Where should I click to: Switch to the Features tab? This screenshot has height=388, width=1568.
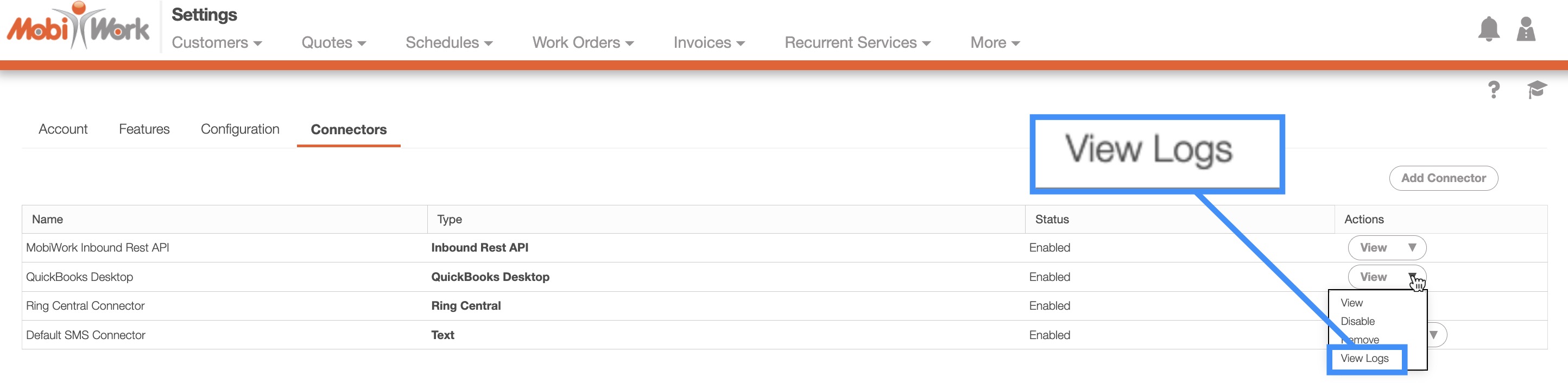(x=144, y=129)
